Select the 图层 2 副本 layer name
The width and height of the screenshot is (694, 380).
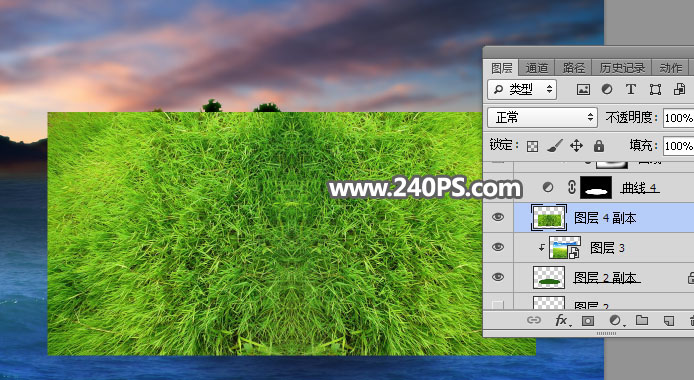point(605,278)
